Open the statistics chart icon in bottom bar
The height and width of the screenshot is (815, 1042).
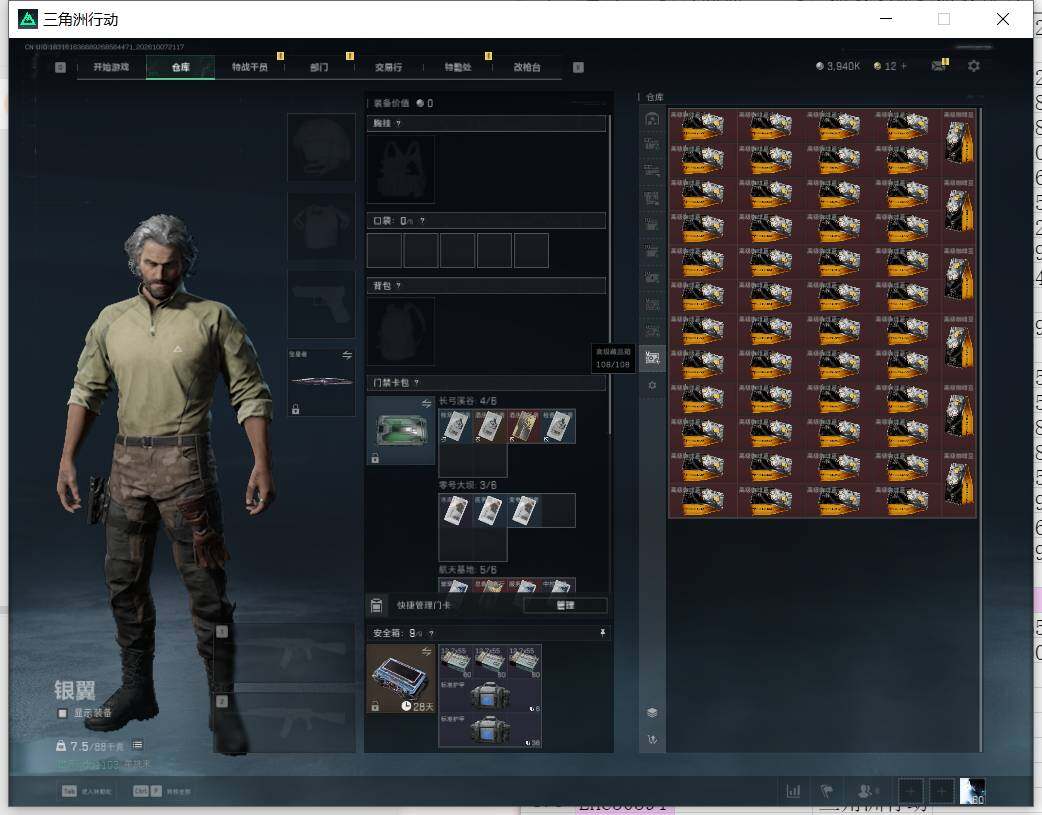pos(793,791)
